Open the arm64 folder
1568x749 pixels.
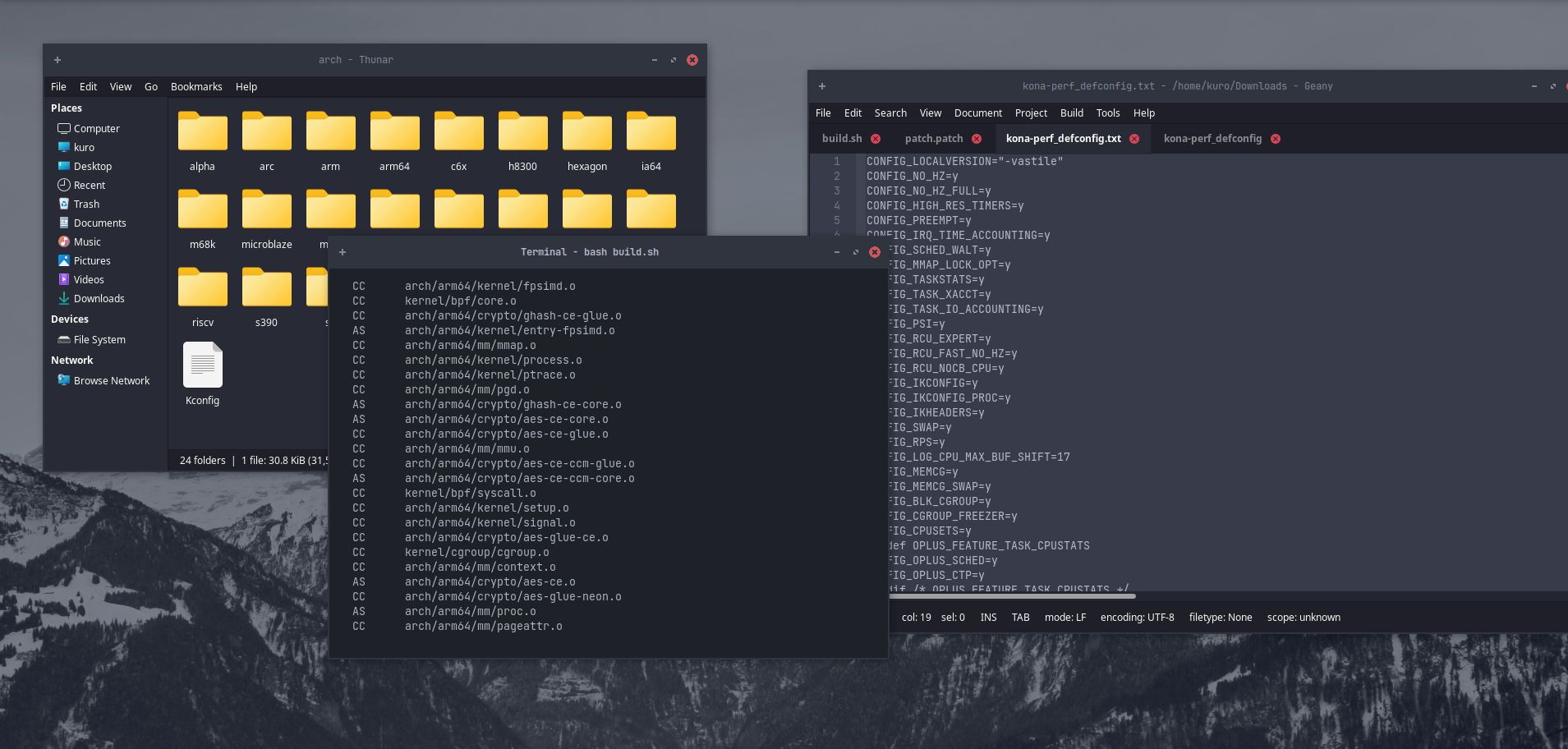tap(394, 131)
